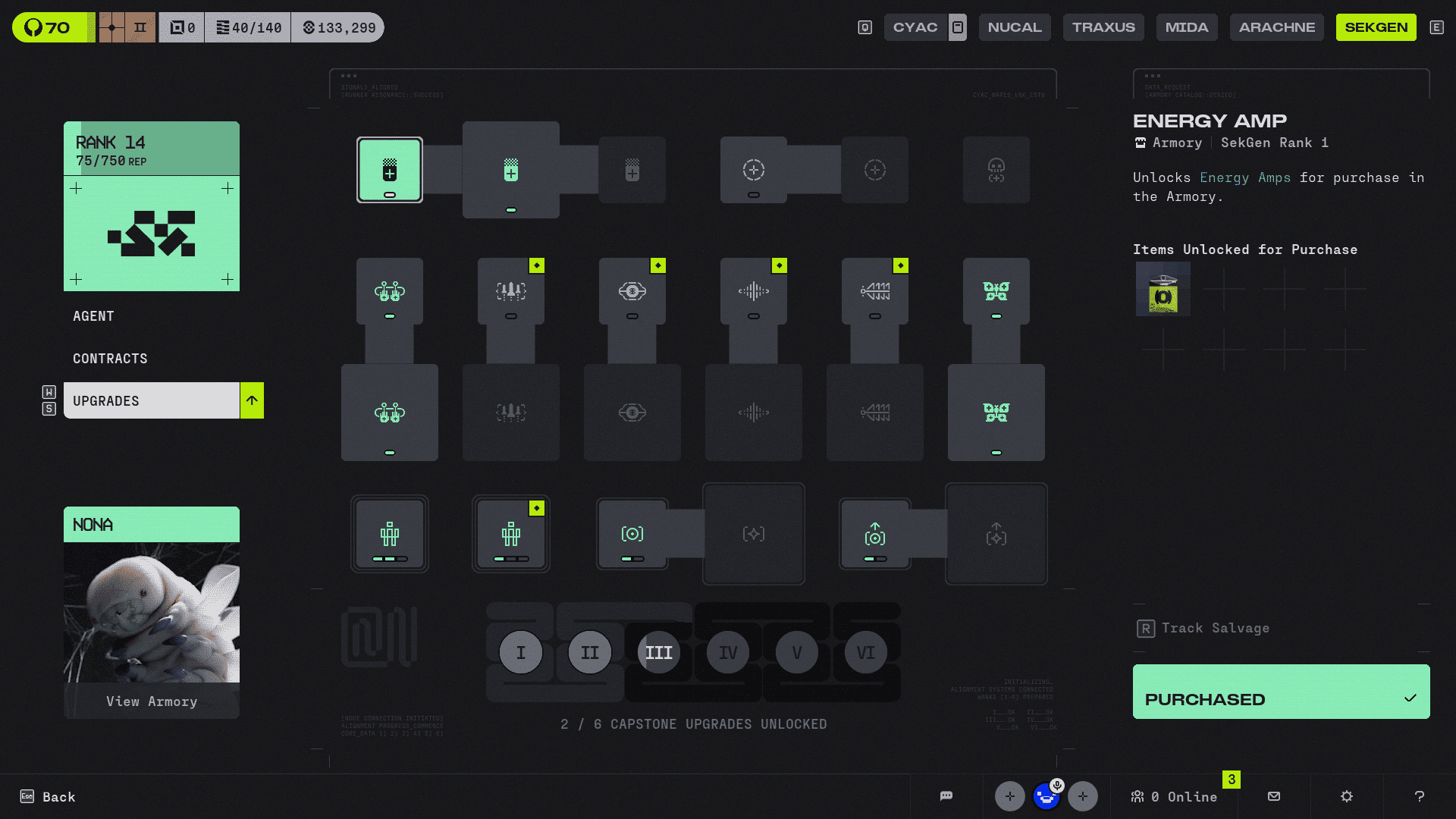The width and height of the screenshot is (1456, 819).
Task: Click the Upgrades arrow expander
Action: coord(252,400)
